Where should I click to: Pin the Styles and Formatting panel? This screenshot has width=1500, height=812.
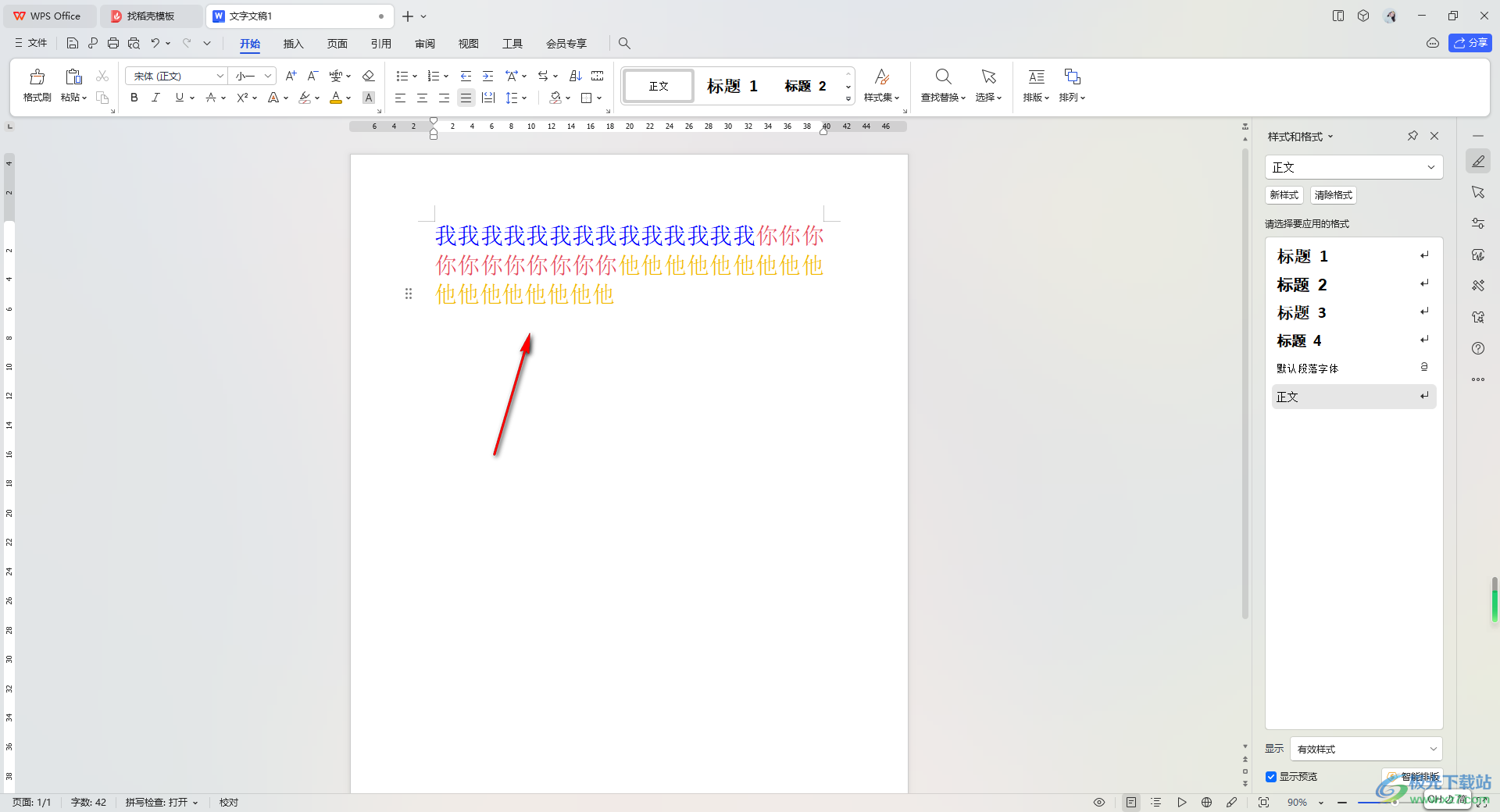click(x=1412, y=136)
